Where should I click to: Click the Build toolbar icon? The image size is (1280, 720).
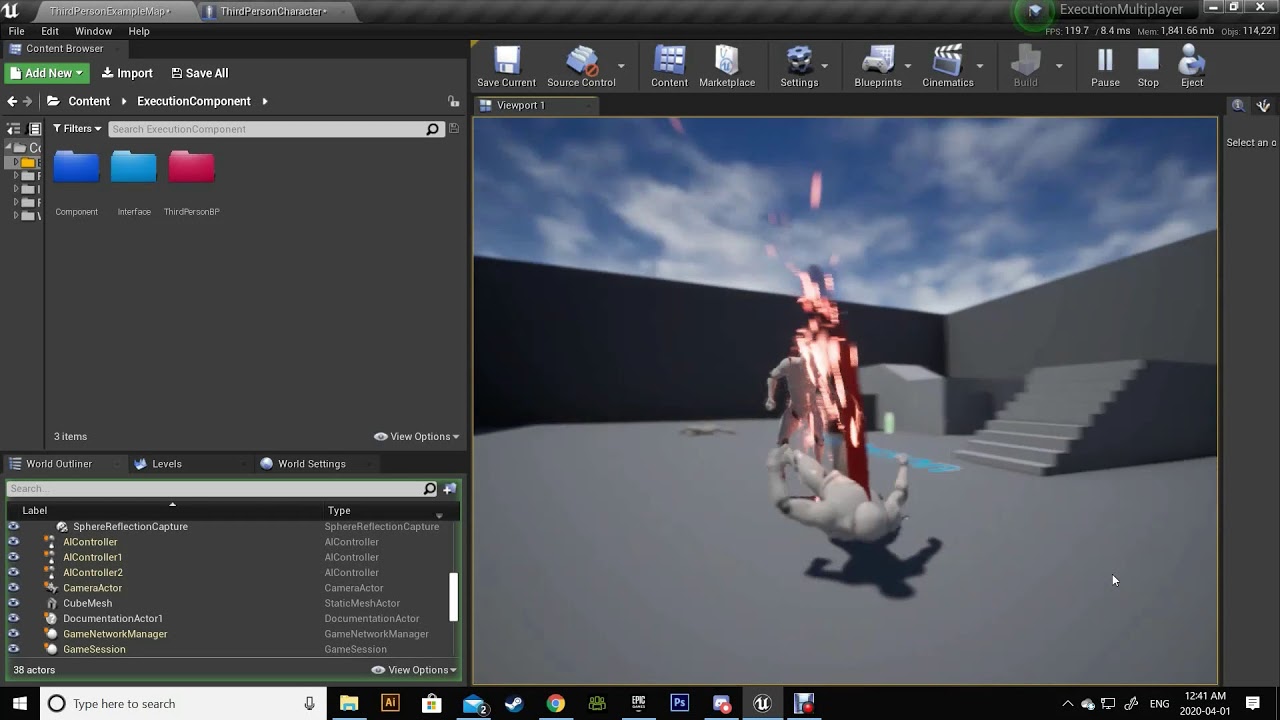pos(1025,66)
